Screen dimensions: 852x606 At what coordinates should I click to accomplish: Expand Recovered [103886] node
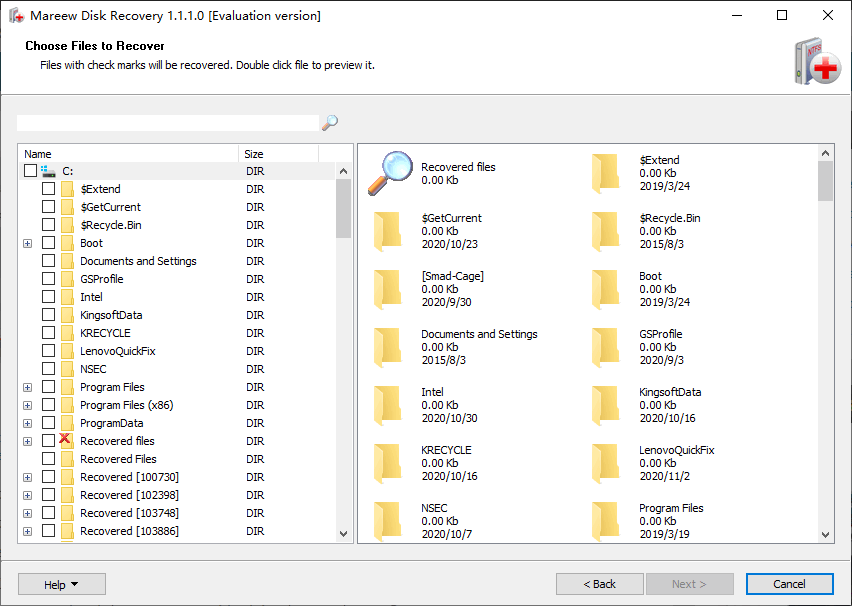click(28, 531)
